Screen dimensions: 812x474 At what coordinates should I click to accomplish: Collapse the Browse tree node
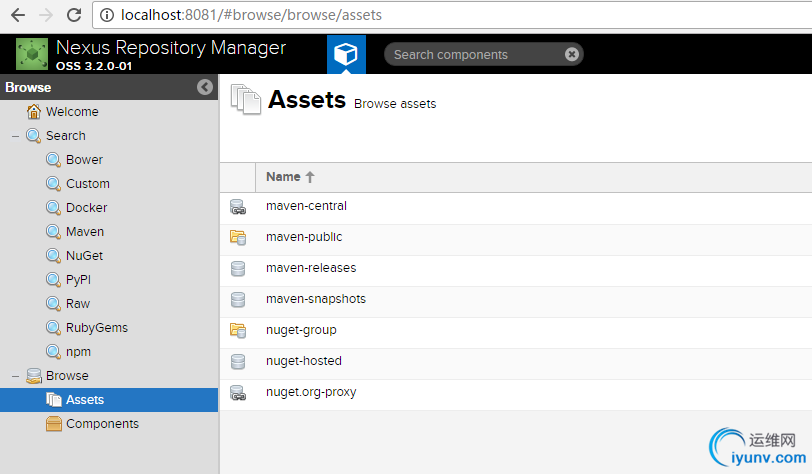pos(16,376)
